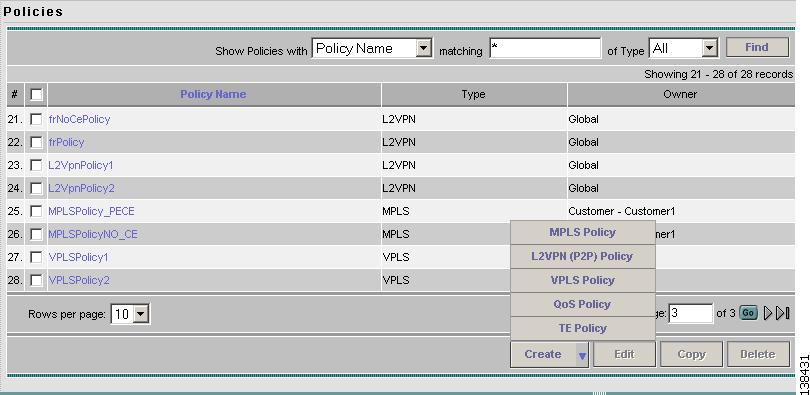
Task: Tick the MPLSPolicyNO_CE checkbox
Action: point(36,234)
